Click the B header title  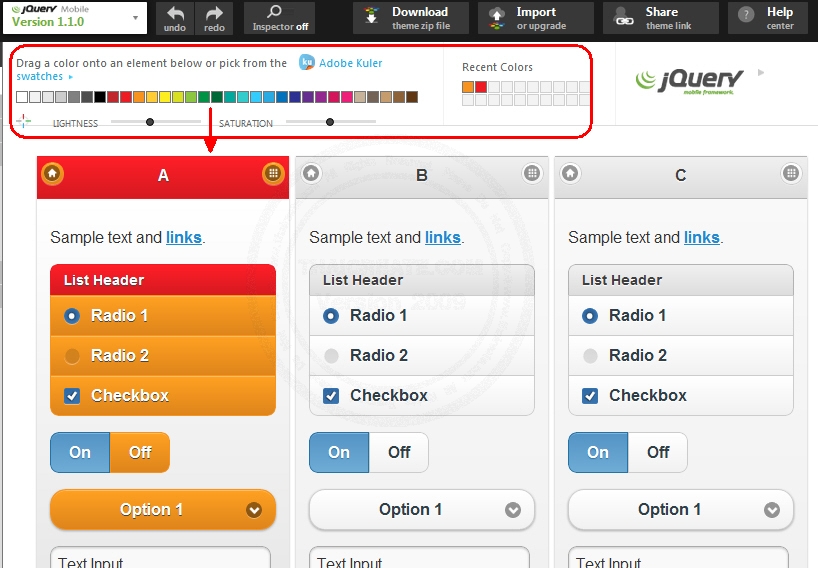coord(422,175)
